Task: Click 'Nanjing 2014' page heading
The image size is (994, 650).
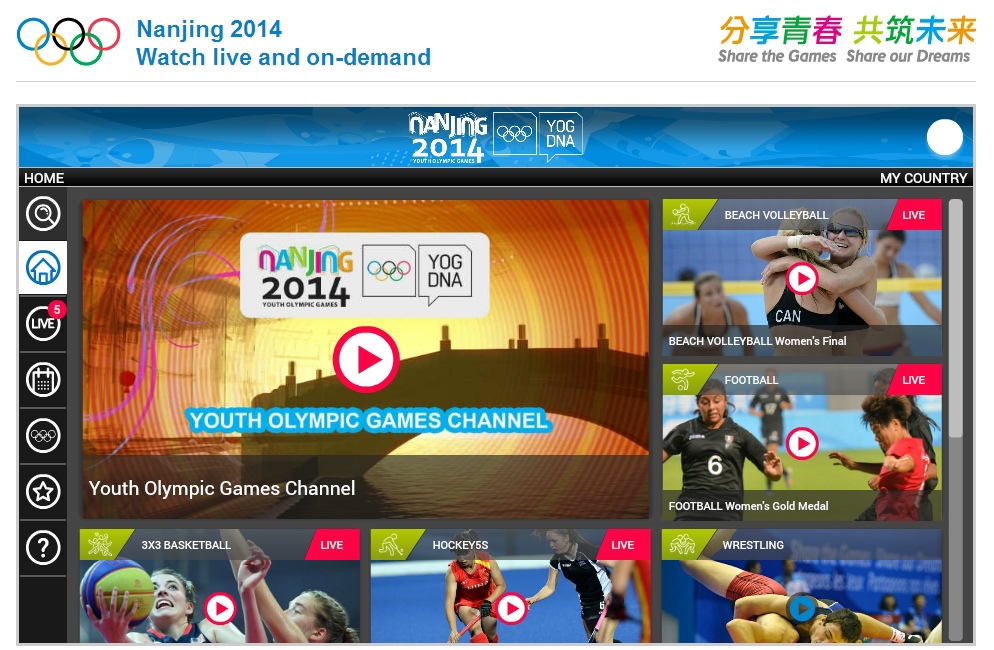Action: (x=209, y=29)
